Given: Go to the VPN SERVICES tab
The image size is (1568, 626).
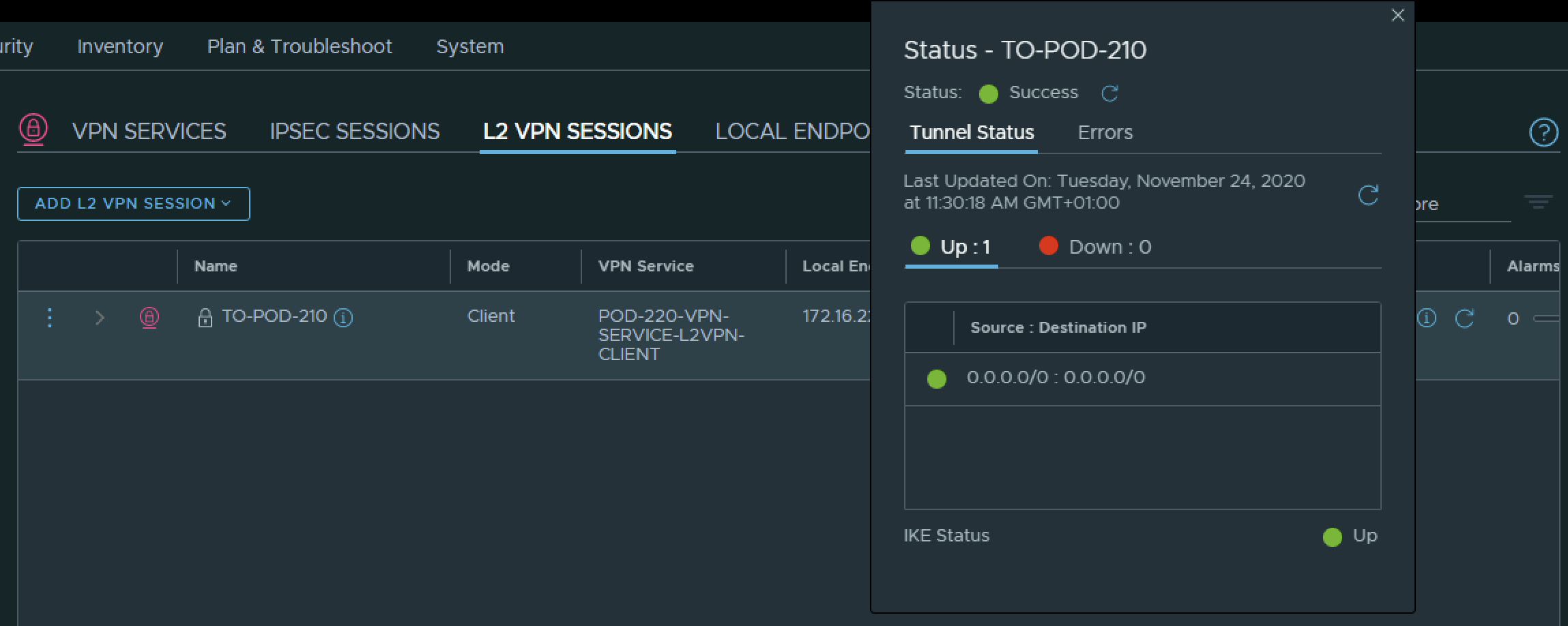Looking at the screenshot, I should (149, 131).
